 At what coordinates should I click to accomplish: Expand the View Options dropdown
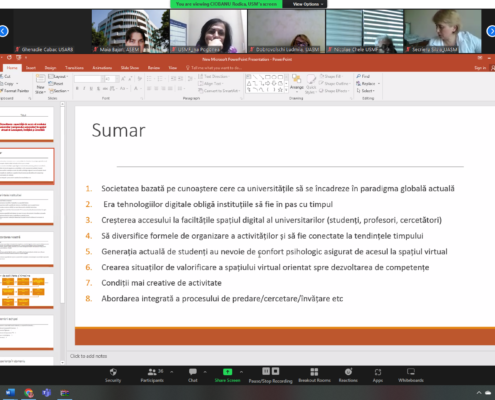pyautogui.click(x=308, y=4)
